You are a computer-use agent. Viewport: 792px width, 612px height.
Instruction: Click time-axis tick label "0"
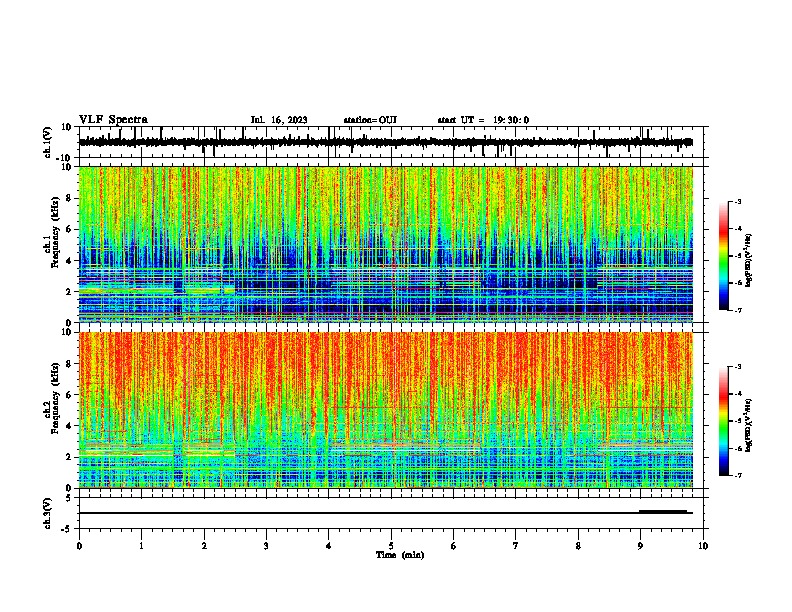pos(79,546)
